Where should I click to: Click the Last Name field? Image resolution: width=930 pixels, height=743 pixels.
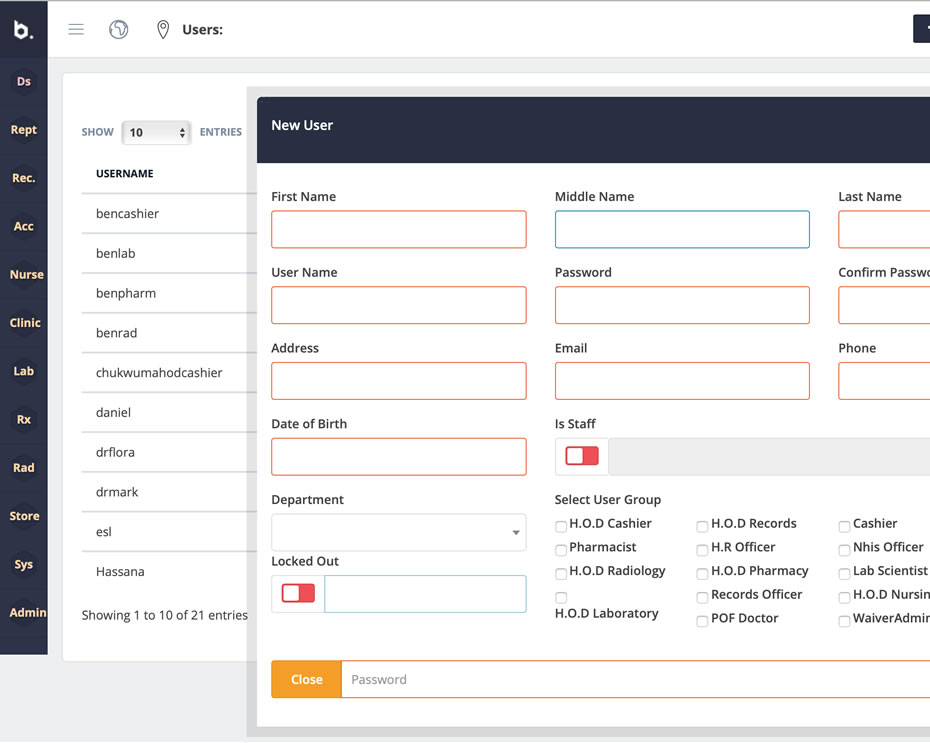[x=884, y=229]
